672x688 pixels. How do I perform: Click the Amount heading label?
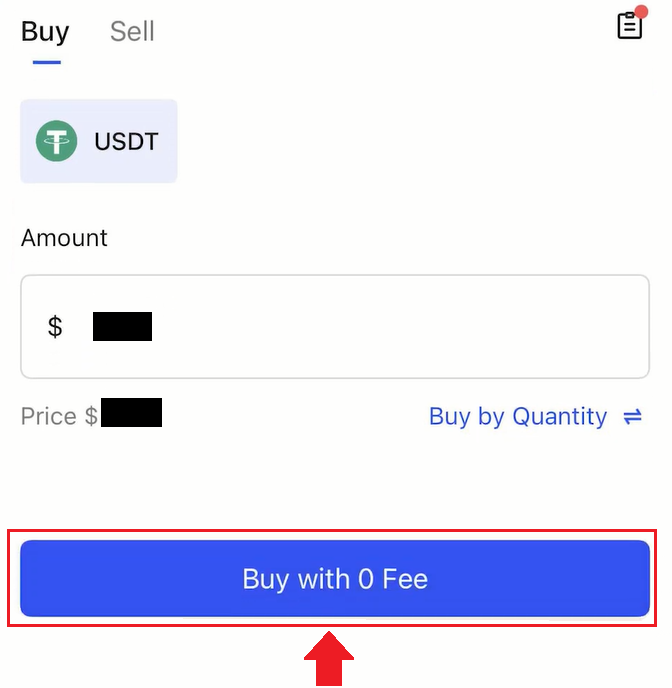(64, 238)
